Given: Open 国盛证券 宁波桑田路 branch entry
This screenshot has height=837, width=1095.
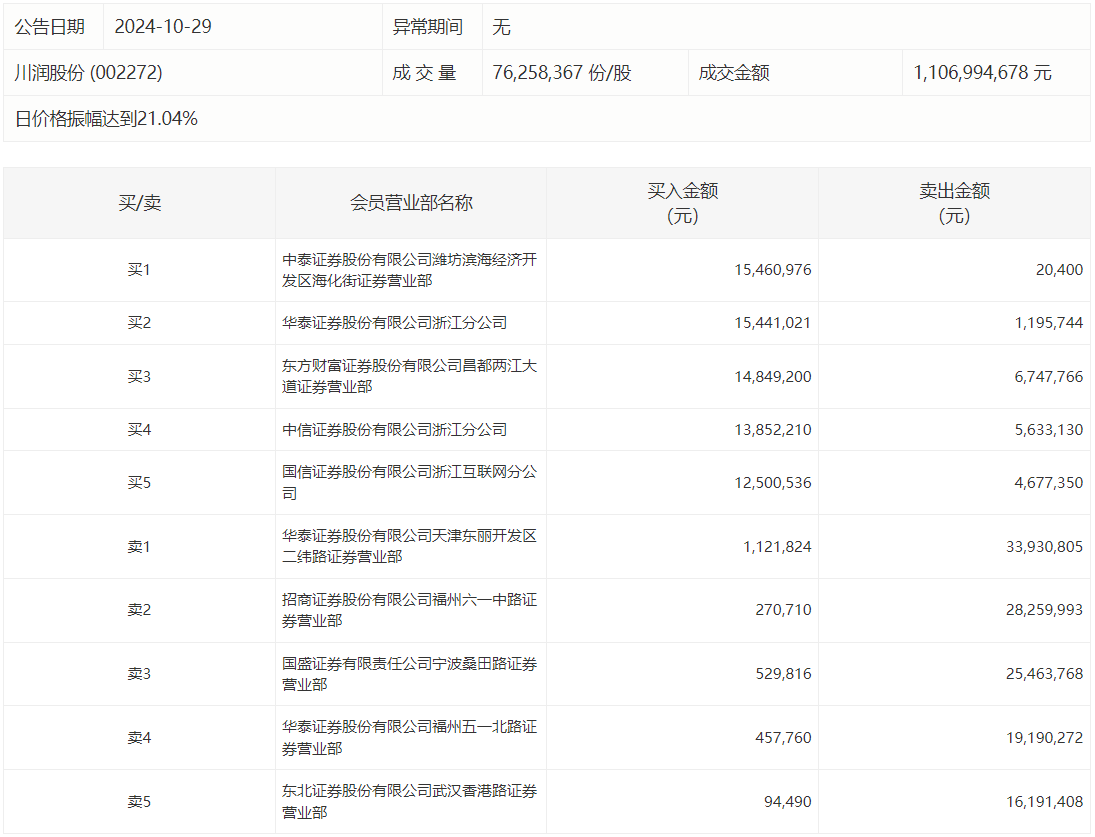Looking at the screenshot, I should click(x=409, y=674).
